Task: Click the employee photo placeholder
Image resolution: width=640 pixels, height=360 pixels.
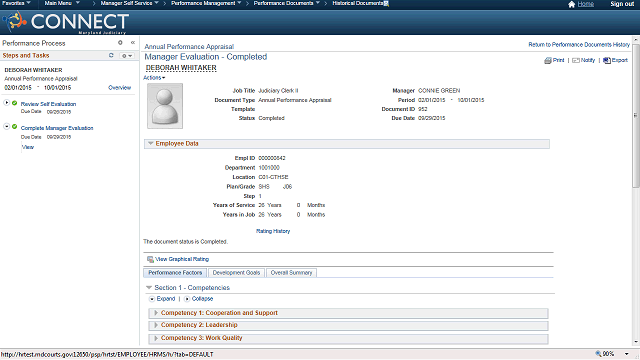Action: [x=165, y=106]
